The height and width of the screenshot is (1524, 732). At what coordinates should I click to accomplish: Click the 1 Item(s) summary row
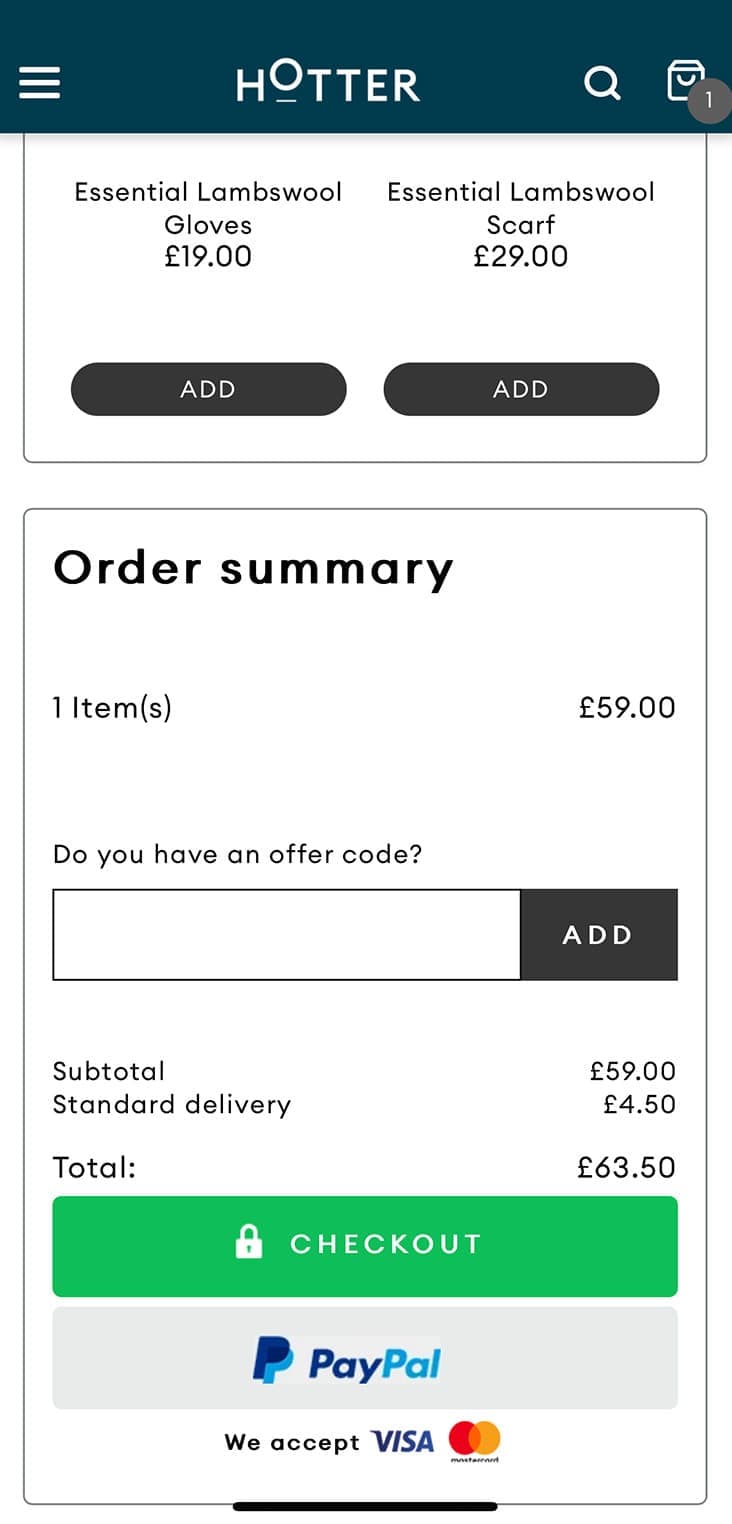112,708
